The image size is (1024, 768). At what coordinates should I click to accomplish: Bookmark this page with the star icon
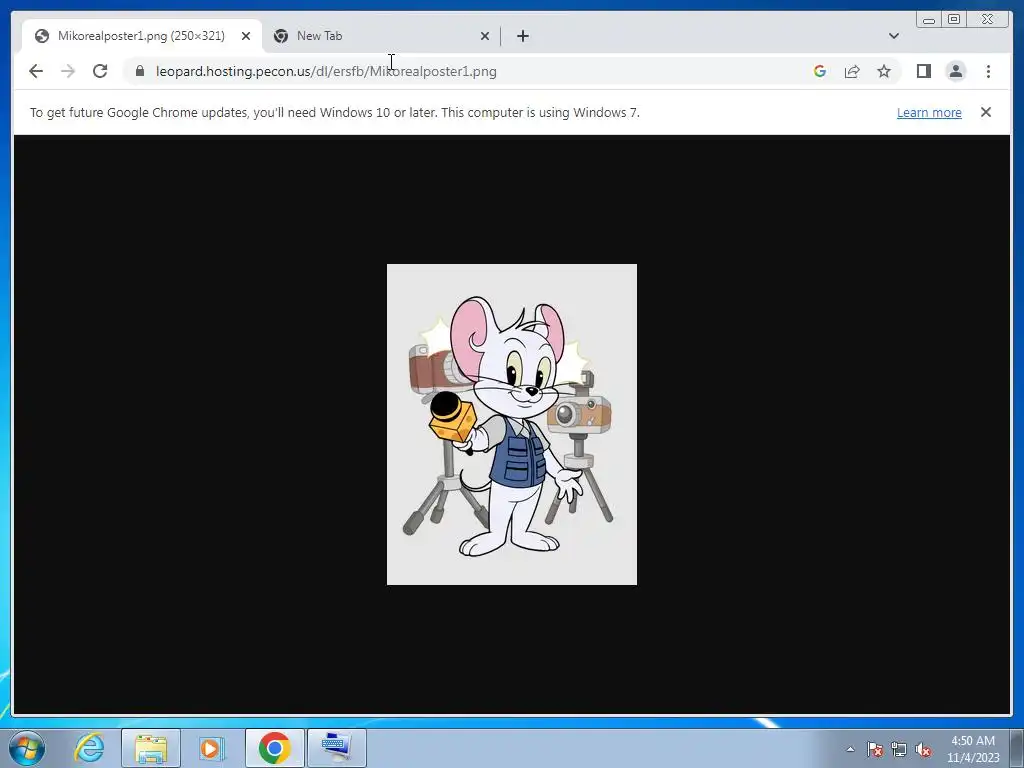(x=884, y=71)
